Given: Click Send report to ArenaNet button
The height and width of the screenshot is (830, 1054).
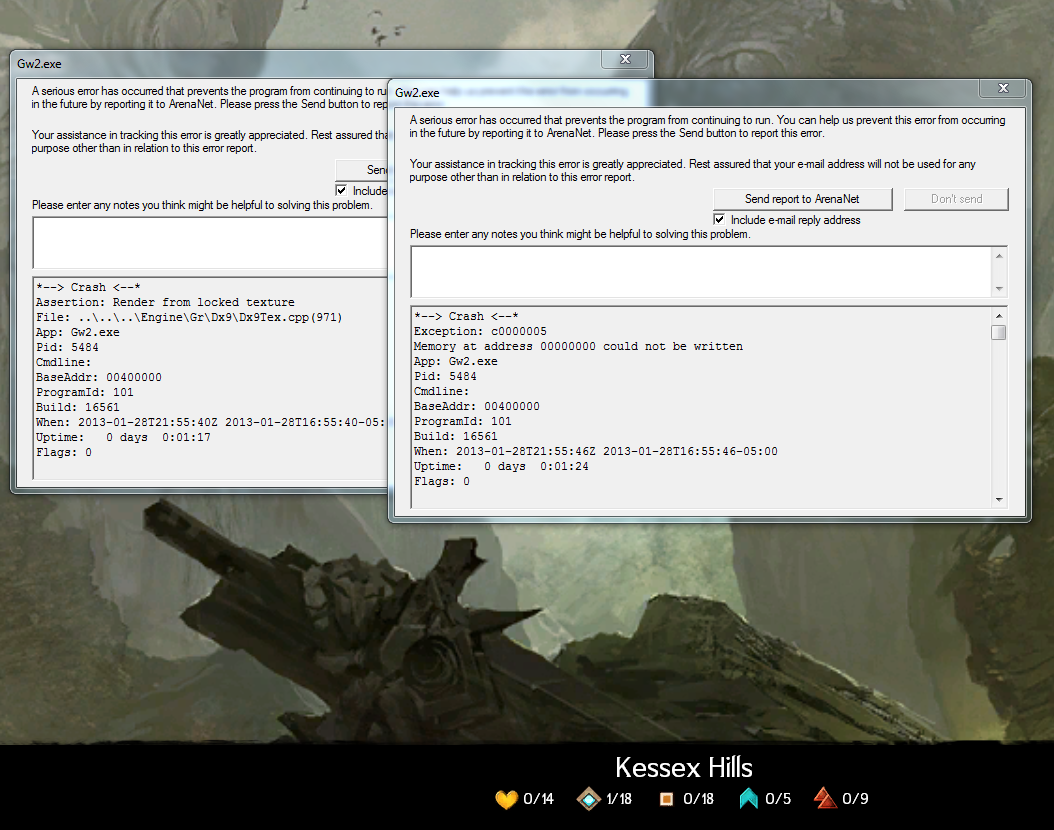Looking at the screenshot, I should pyautogui.click(x=802, y=199).
